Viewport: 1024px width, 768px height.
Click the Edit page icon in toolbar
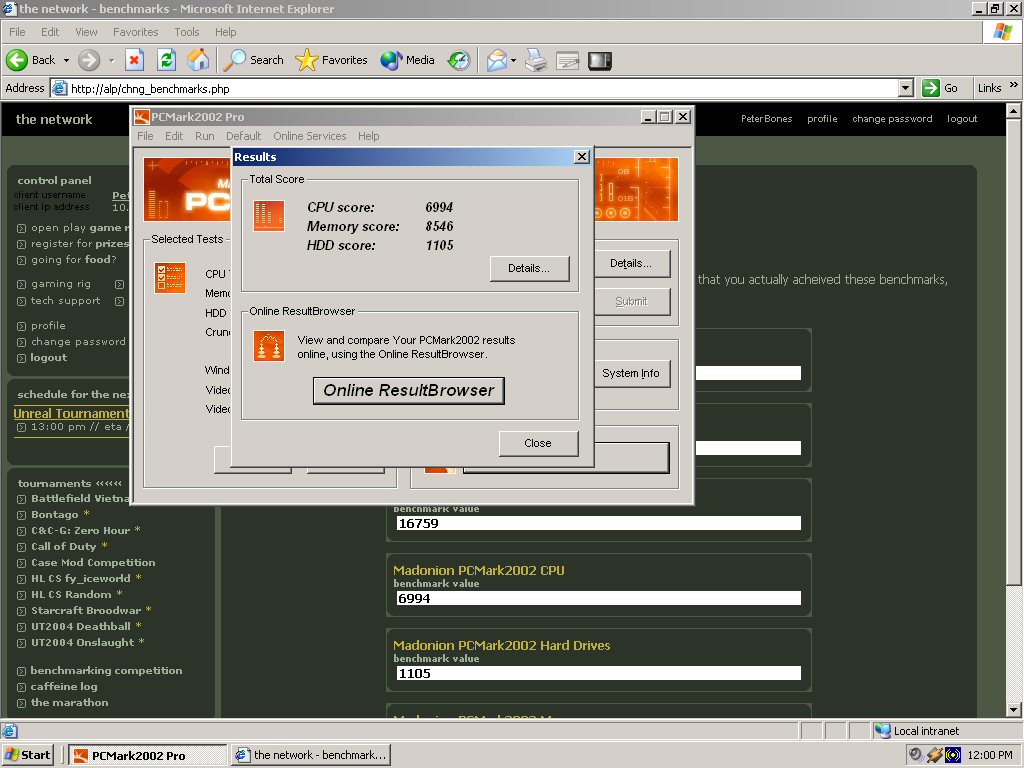pyautogui.click(x=568, y=61)
